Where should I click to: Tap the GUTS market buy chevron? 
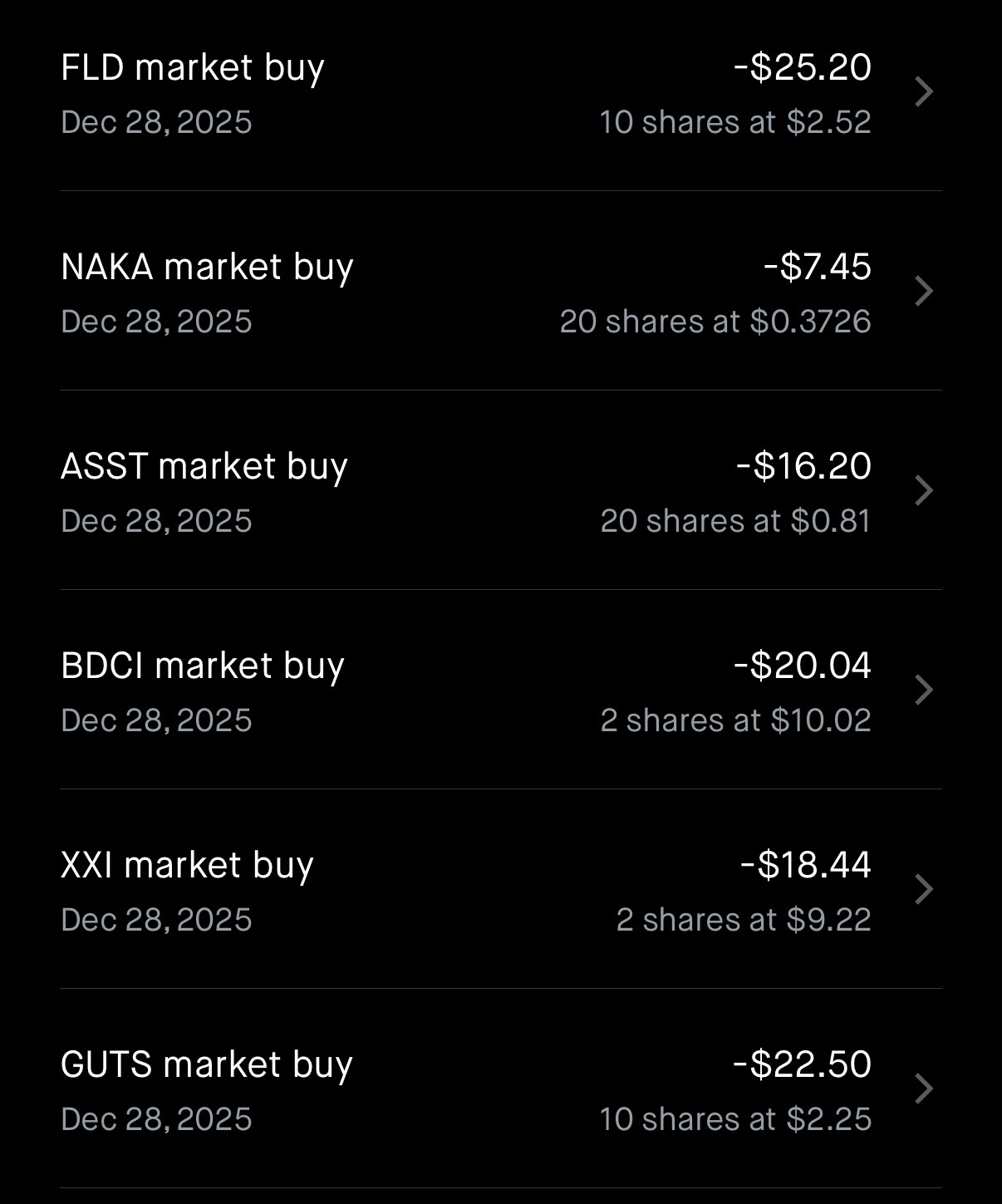[x=924, y=1089]
